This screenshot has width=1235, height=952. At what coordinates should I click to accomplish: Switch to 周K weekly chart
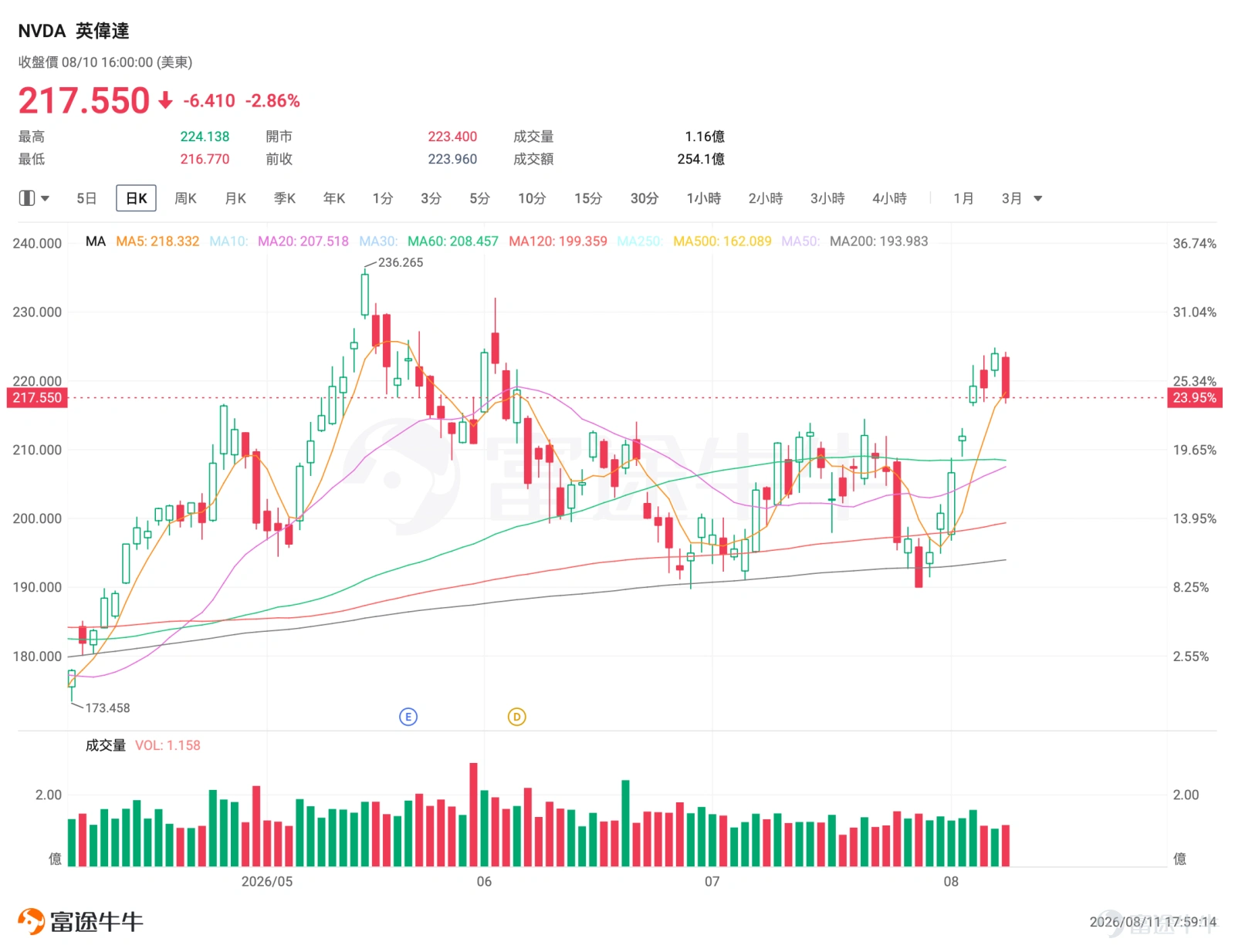pyautogui.click(x=185, y=198)
